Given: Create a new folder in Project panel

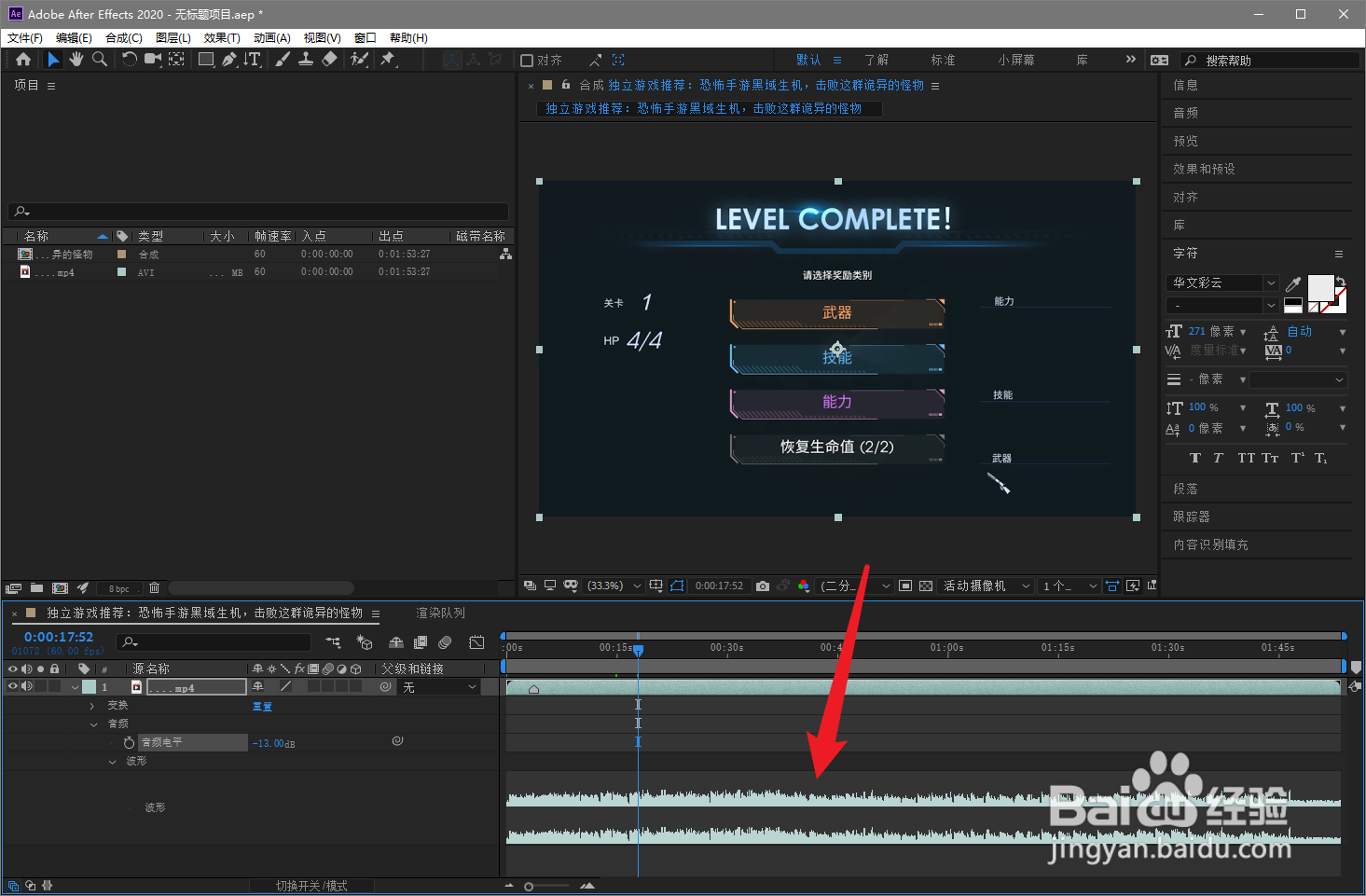Looking at the screenshot, I should coord(36,588).
